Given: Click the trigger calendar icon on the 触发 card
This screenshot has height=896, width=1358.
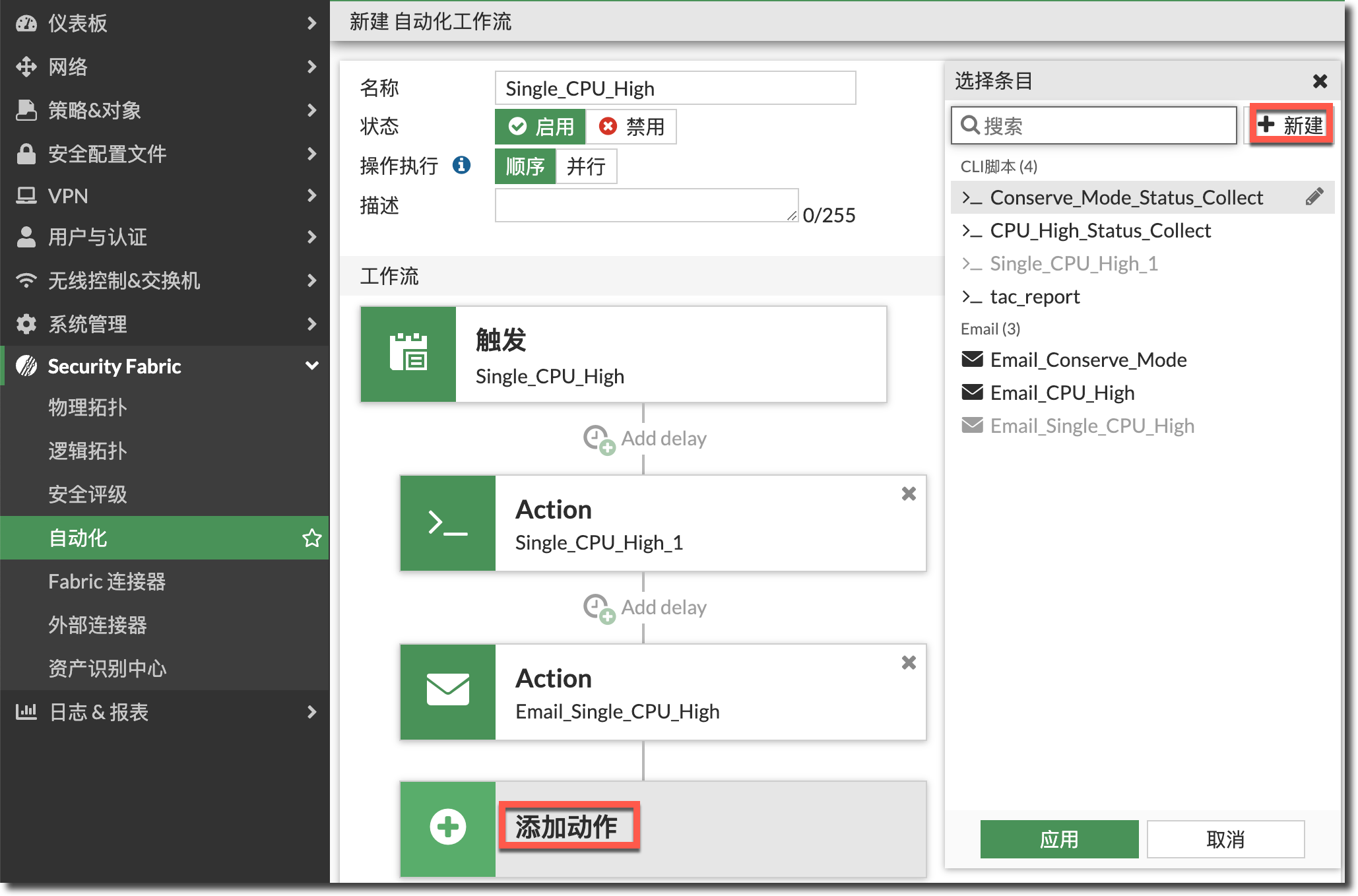Looking at the screenshot, I should tap(408, 354).
